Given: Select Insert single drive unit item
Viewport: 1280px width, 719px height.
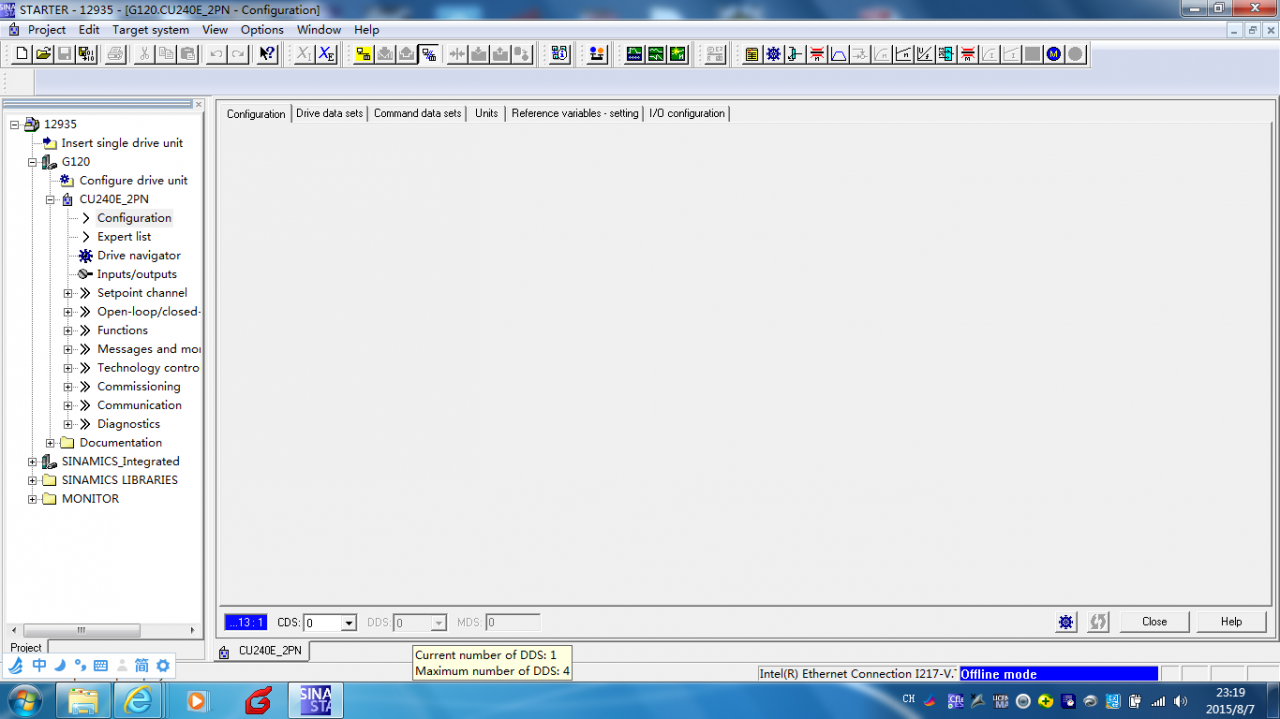Looking at the screenshot, I should pos(122,143).
